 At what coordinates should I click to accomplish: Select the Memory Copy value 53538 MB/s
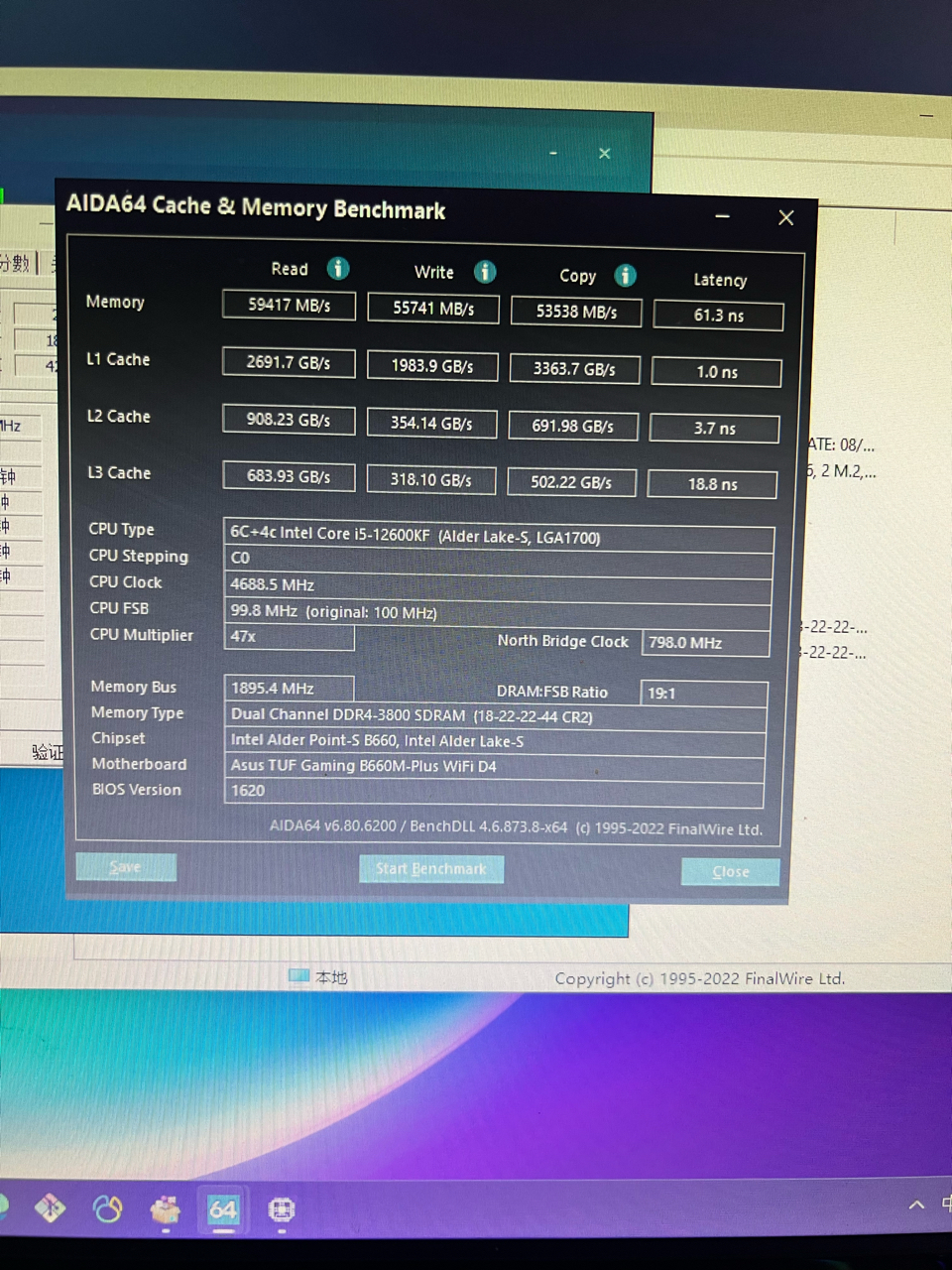[x=576, y=312]
